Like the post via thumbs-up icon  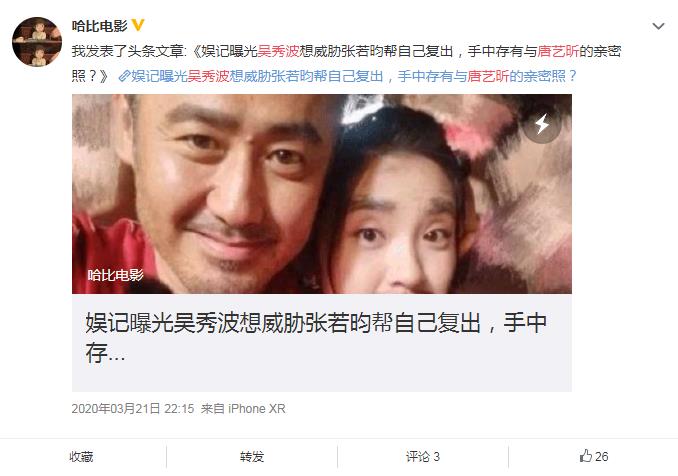(x=585, y=456)
